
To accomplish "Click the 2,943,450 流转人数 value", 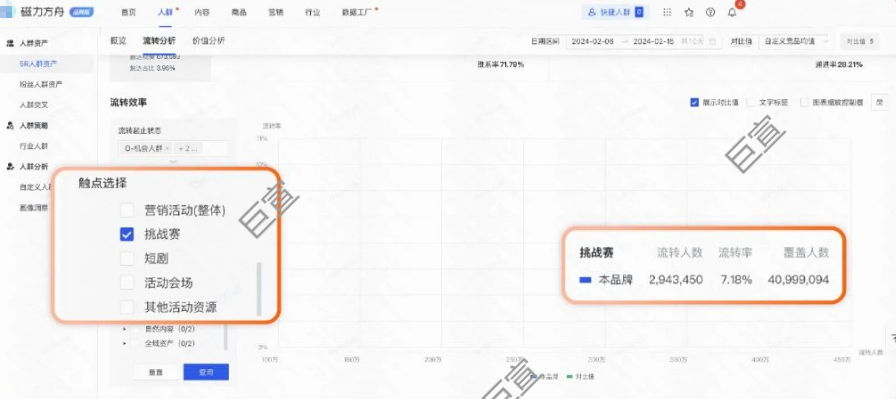I will click(676, 280).
